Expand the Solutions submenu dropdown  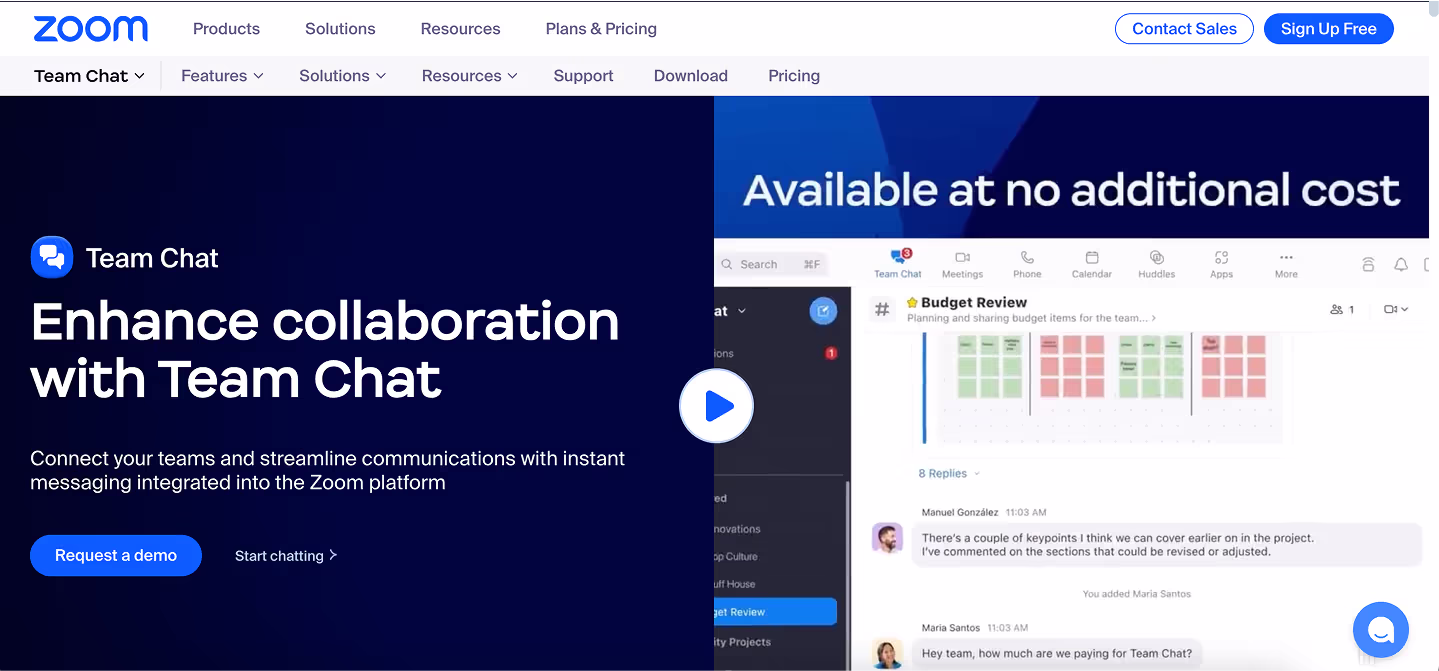click(x=342, y=76)
